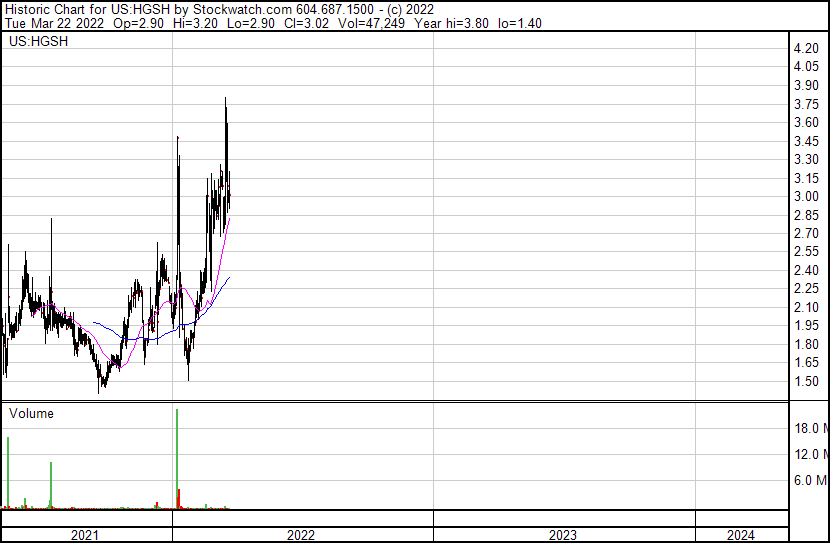The image size is (830, 543).
Task: Click the end of the magenta moving average line
Action: click(230, 218)
